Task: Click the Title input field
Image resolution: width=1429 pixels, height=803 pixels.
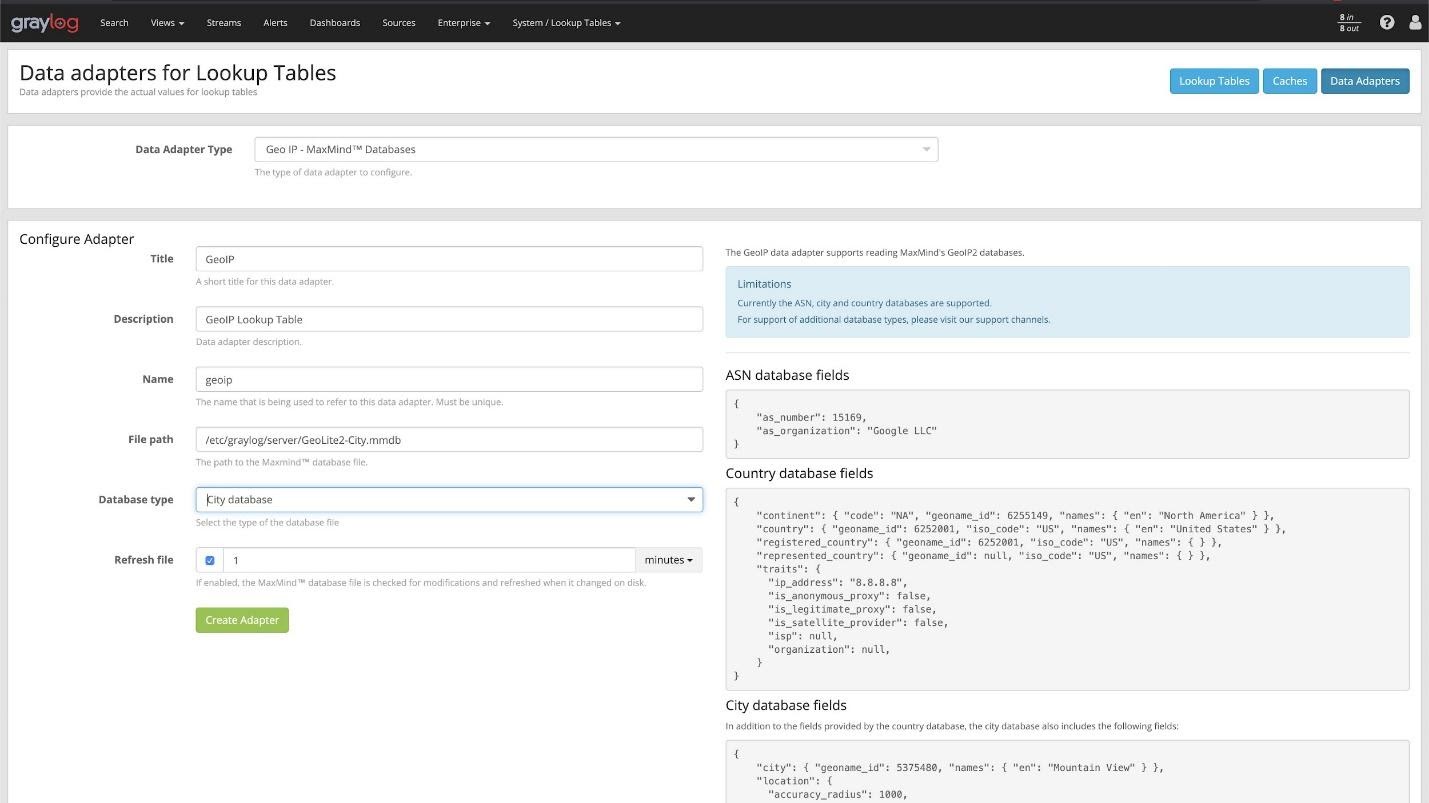Action: [449, 259]
